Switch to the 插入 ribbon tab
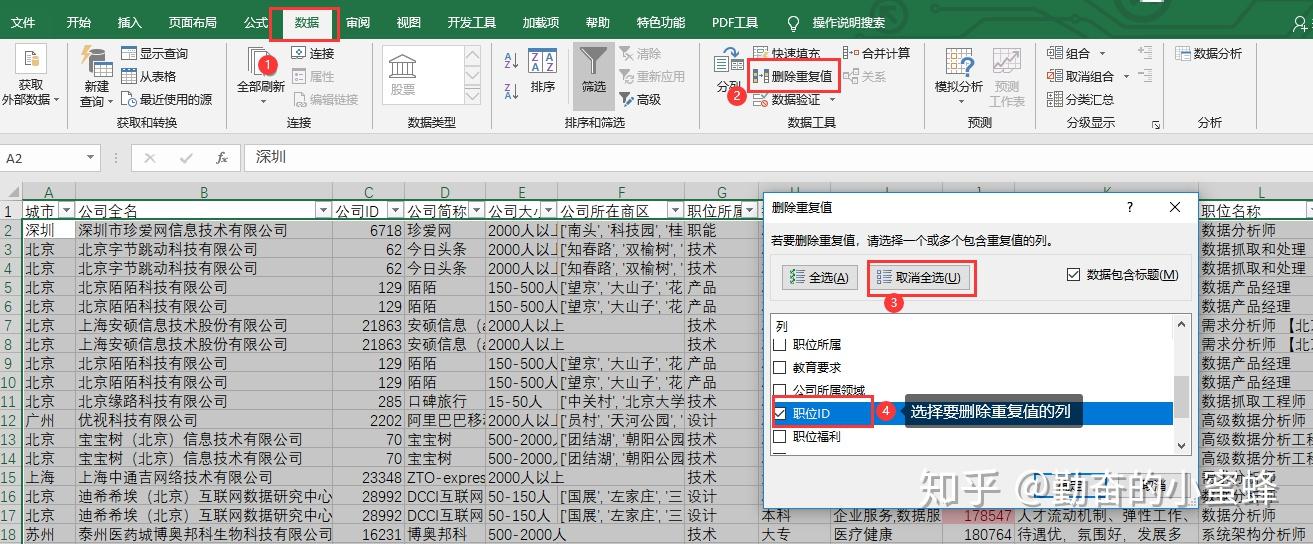The height and width of the screenshot is (544, 1313). [129, 22]
